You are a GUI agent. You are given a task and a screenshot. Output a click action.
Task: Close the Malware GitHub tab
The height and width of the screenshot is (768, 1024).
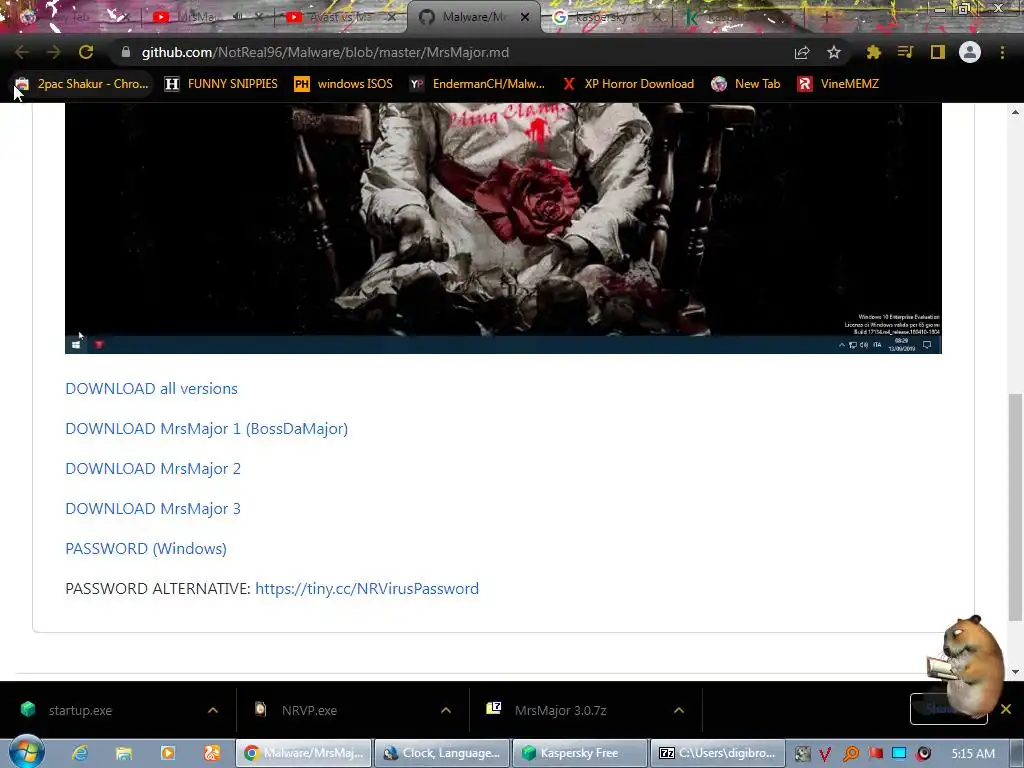pos(525,17)
